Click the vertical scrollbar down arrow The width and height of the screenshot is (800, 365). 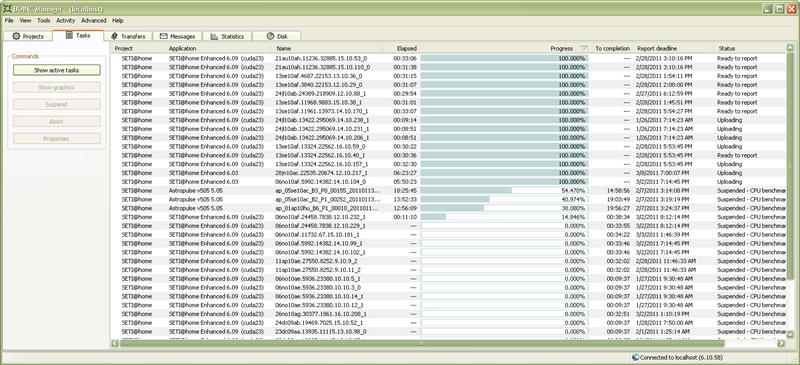pos(791,334)
